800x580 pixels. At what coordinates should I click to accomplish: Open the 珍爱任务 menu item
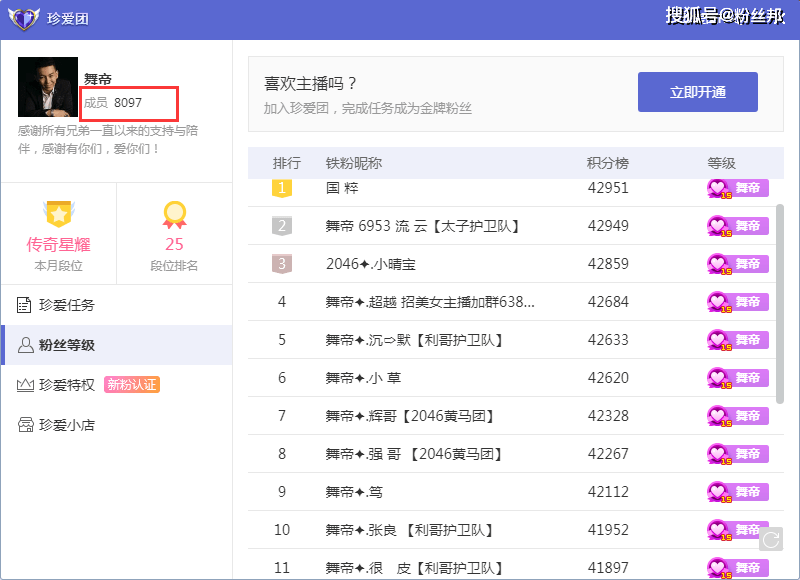pos(66,305)
